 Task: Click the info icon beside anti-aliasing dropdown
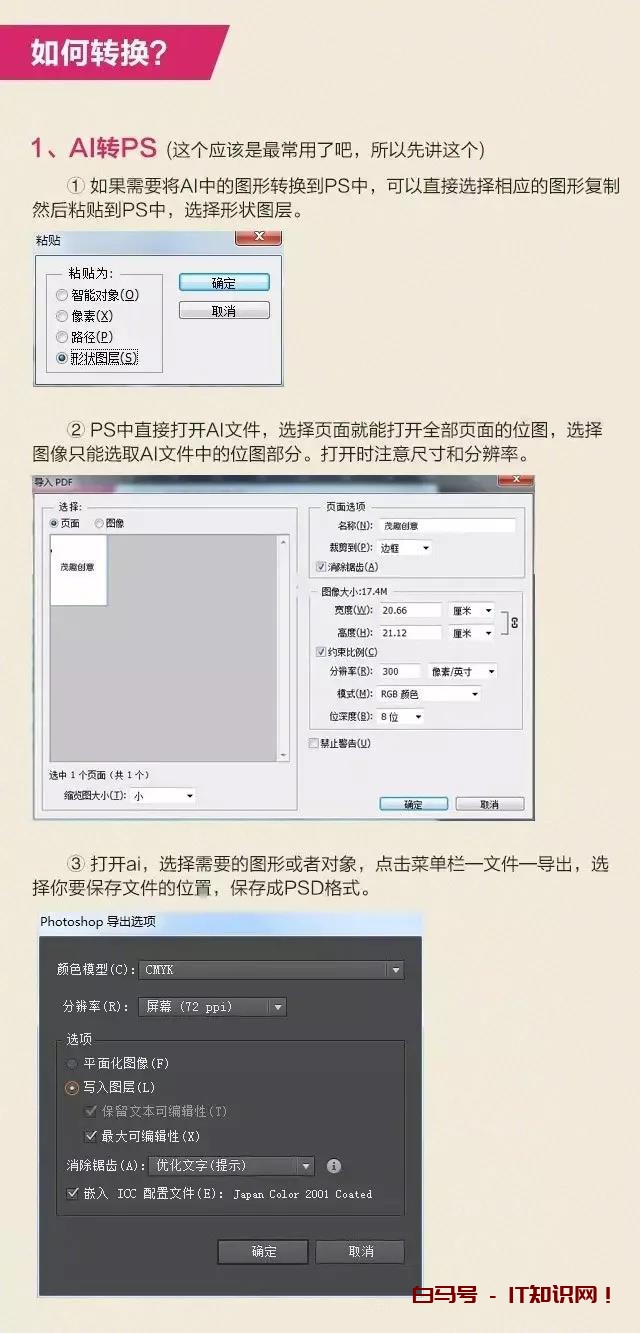pos(334,1166)
